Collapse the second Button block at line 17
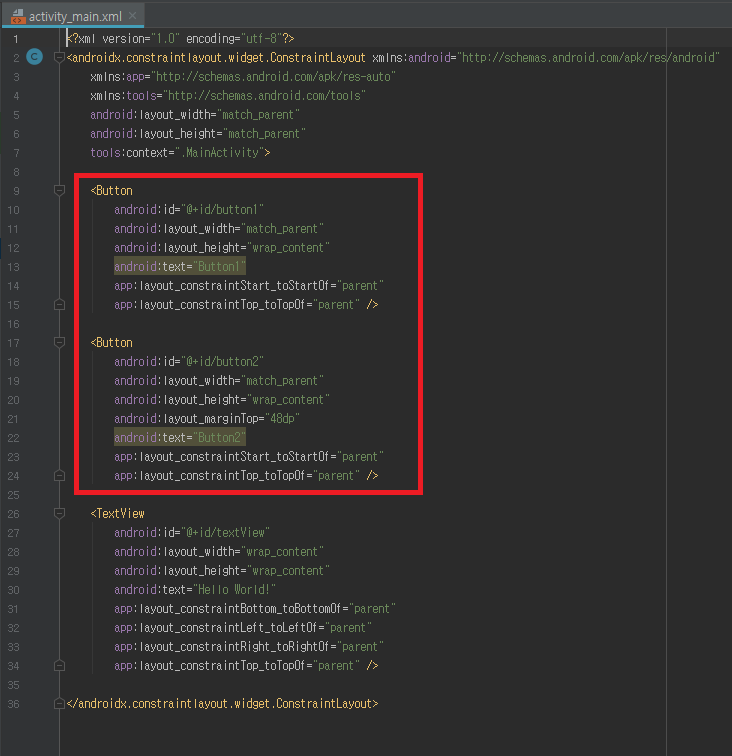732x756 pixels. (x=59, y=342)
